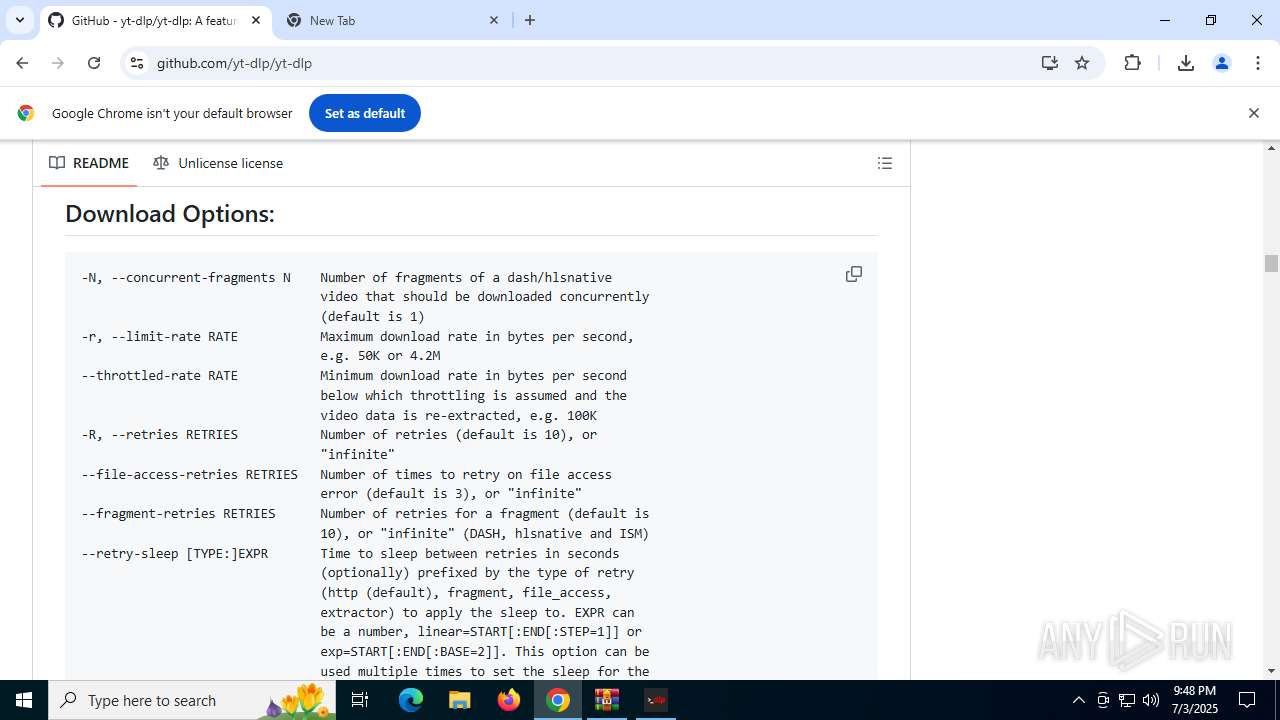The image size is (1280, 720).
Task: Open Chrome three-dot menu
Action: point(1258,63)
